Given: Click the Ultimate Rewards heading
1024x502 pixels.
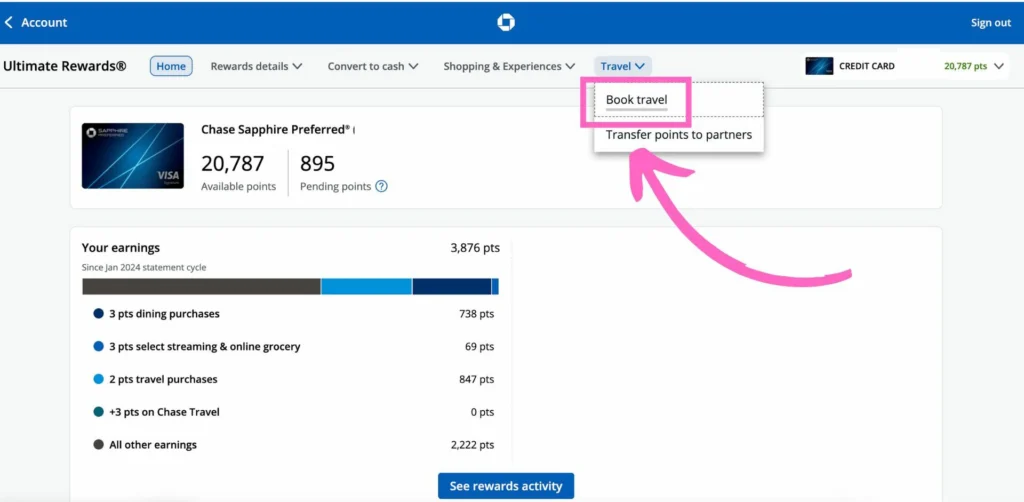Looking at the screenshot, I should 65,66.
